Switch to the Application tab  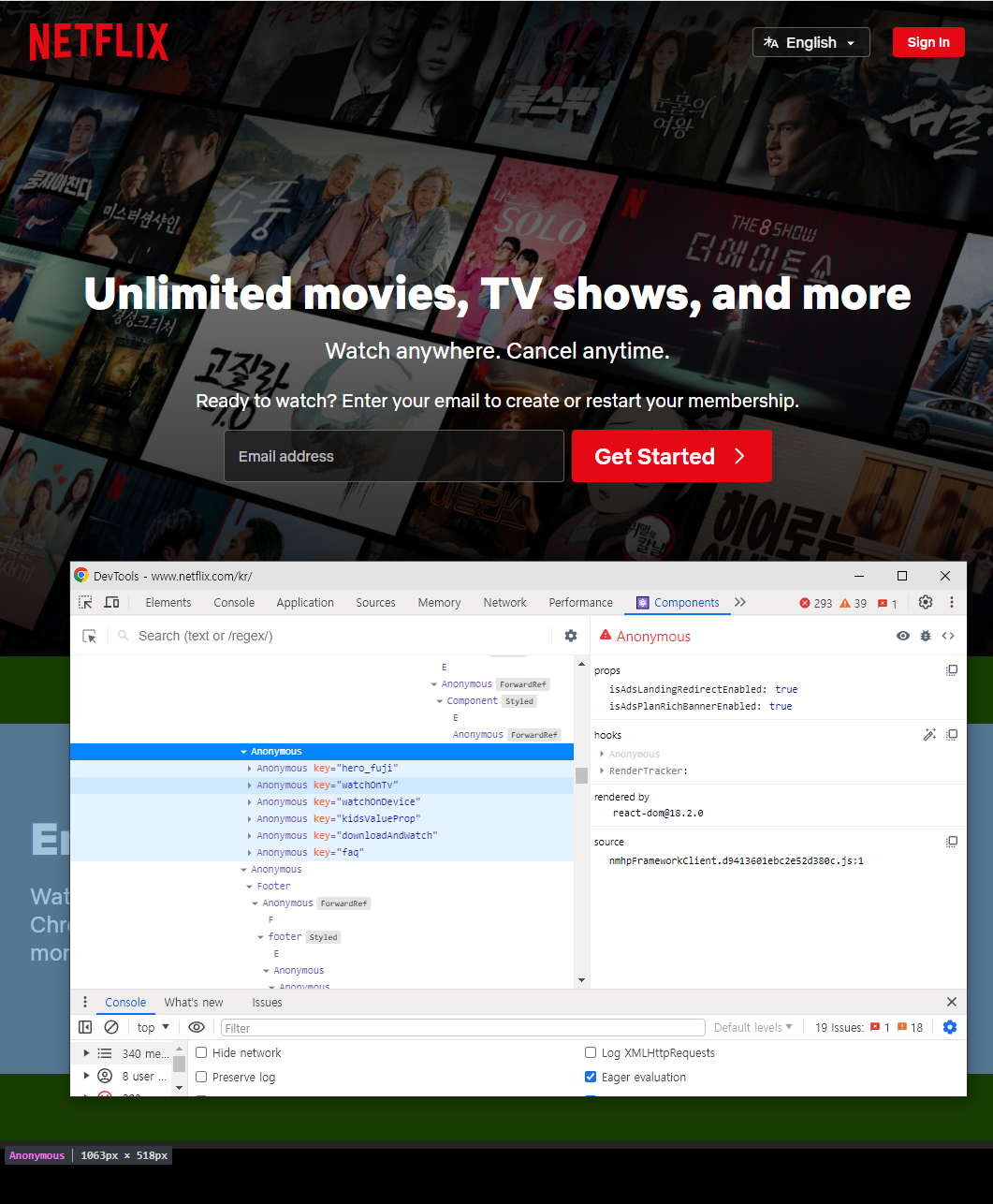[305, 603]
